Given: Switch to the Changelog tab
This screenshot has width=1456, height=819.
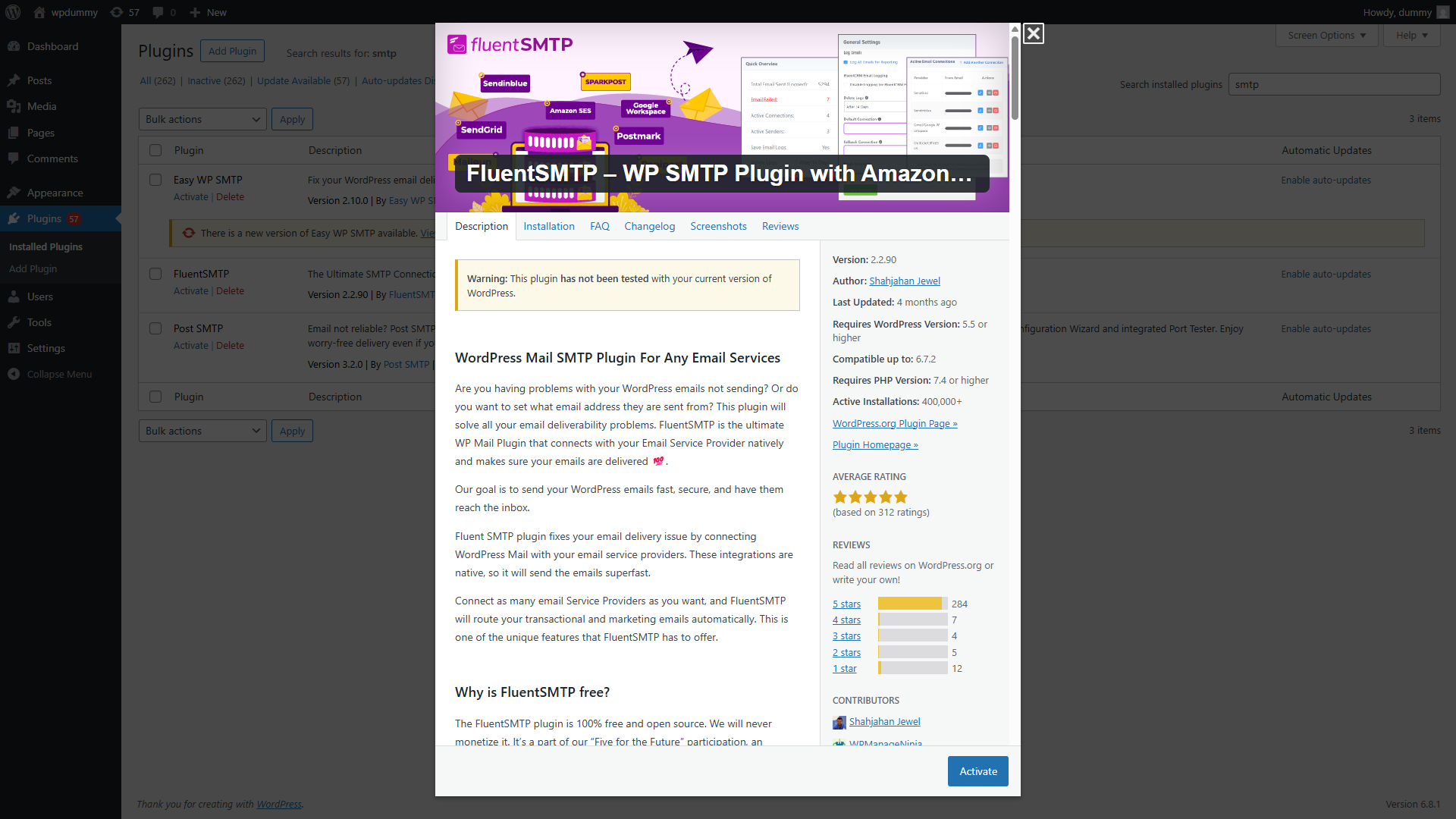Looking at the screenshot, I should (x=650, y=226).
